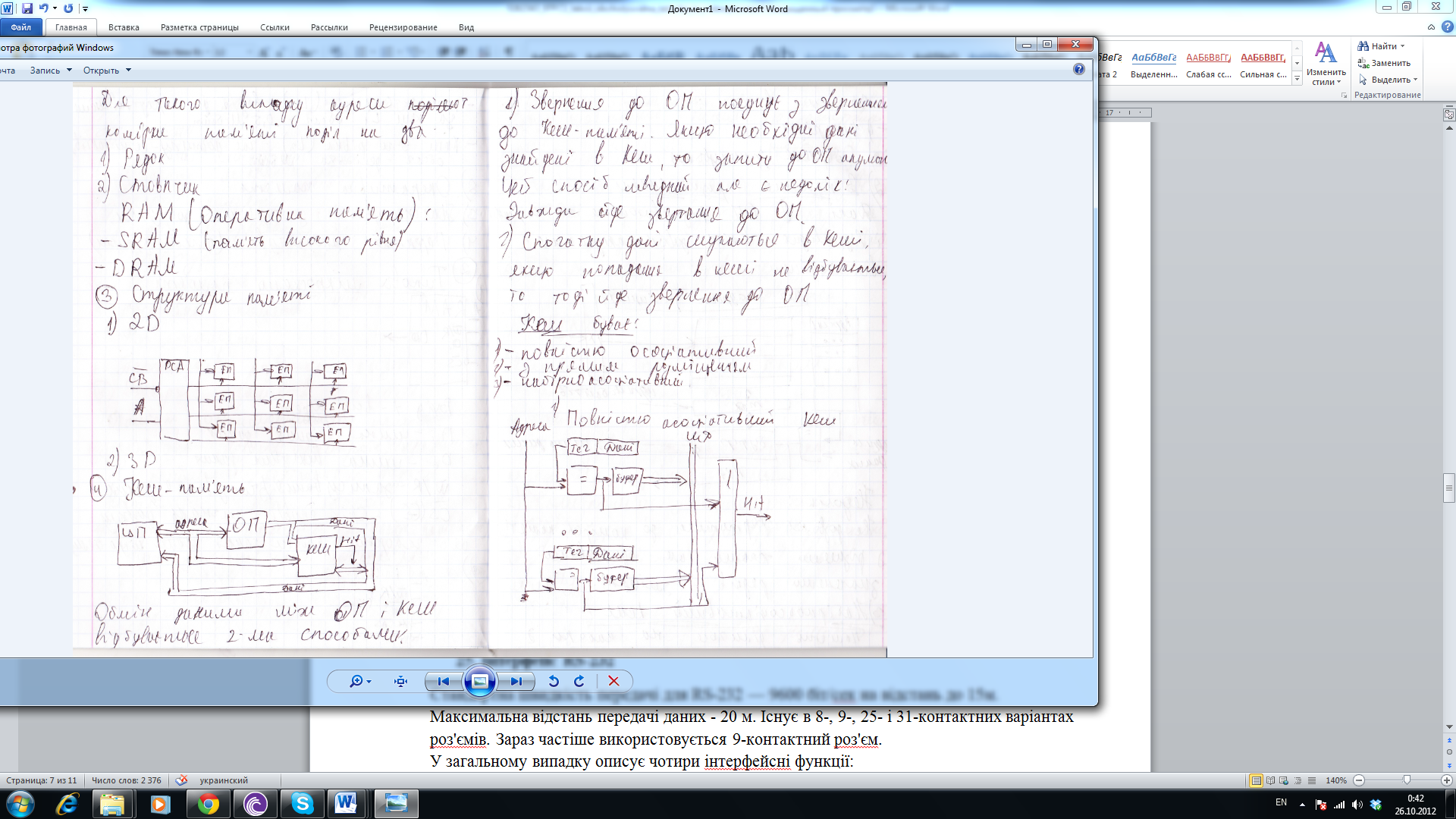Switch to the Ссылки ribbon tab

click(x=275, y=27)
